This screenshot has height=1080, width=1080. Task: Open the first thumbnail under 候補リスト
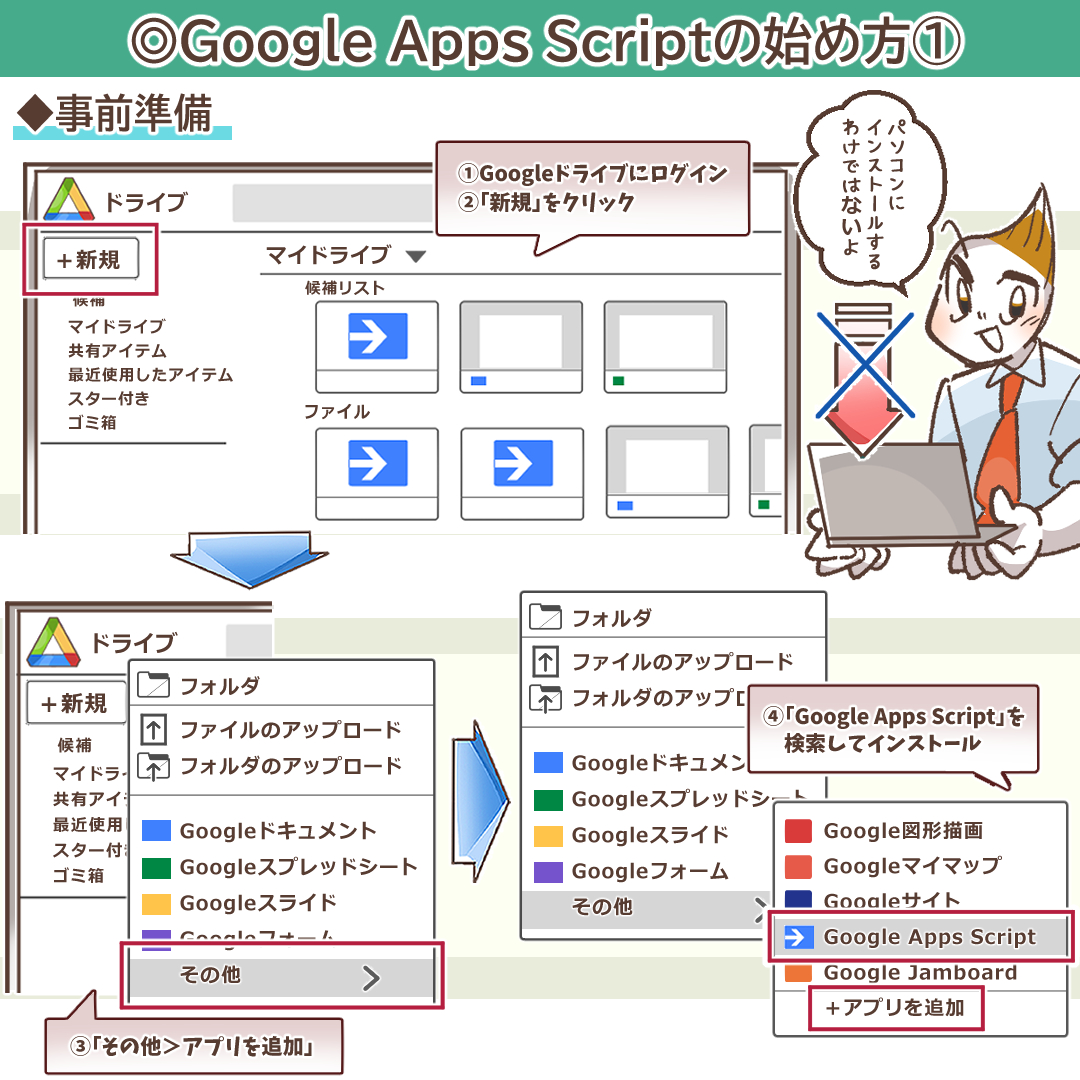tap(377, 347)
